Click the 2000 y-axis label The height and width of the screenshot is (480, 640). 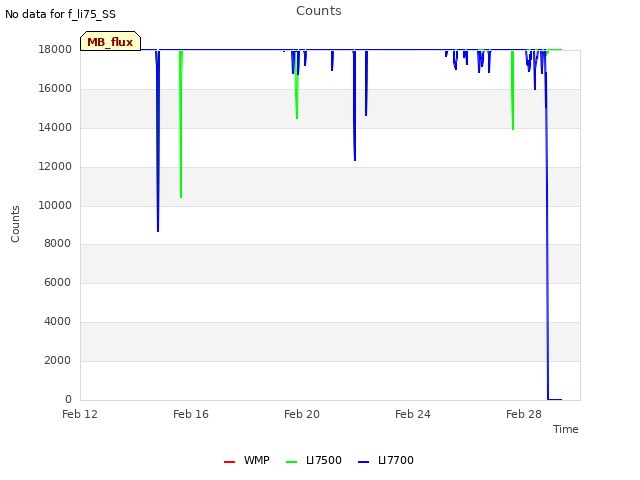point(58,360)
